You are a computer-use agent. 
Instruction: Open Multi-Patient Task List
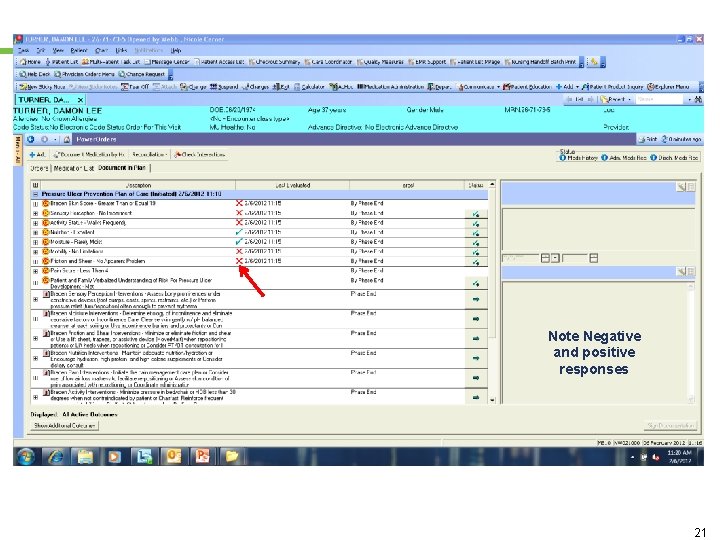click(x=111, y=62)
